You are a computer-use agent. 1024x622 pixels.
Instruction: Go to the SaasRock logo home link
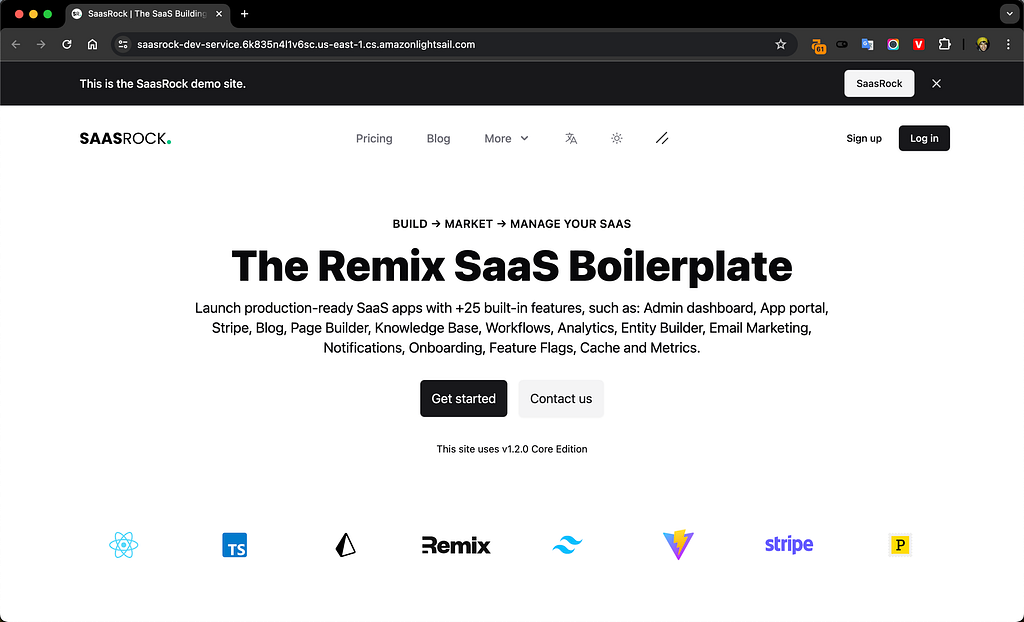pyautogui.click(x=125, y=139)
